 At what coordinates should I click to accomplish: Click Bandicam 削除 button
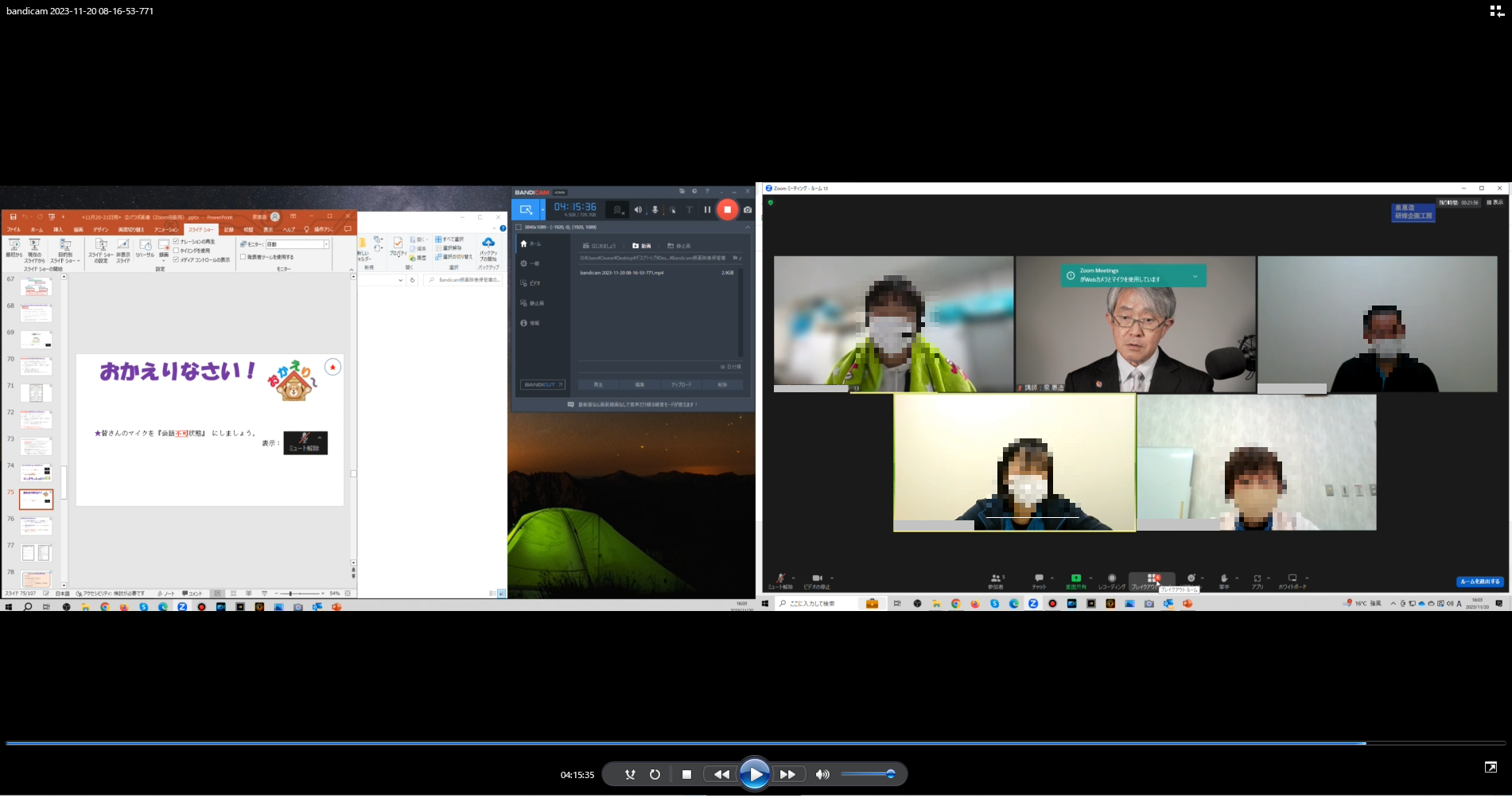tap(722, 384)
